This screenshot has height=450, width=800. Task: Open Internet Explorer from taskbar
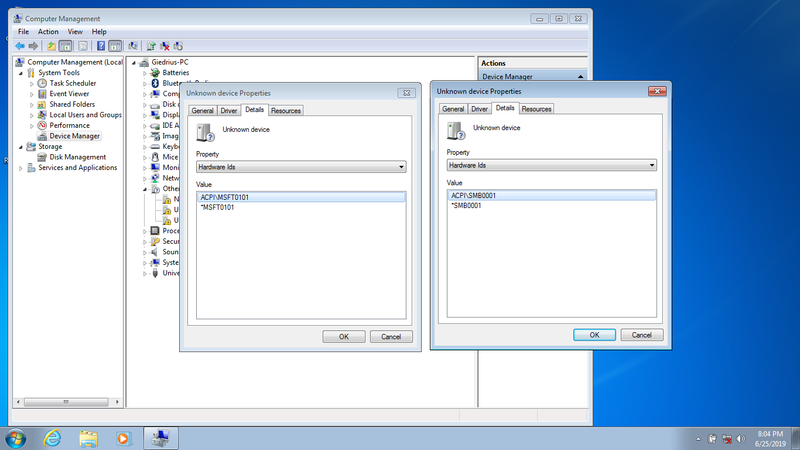pyautogui.click(x=52, y=438)
